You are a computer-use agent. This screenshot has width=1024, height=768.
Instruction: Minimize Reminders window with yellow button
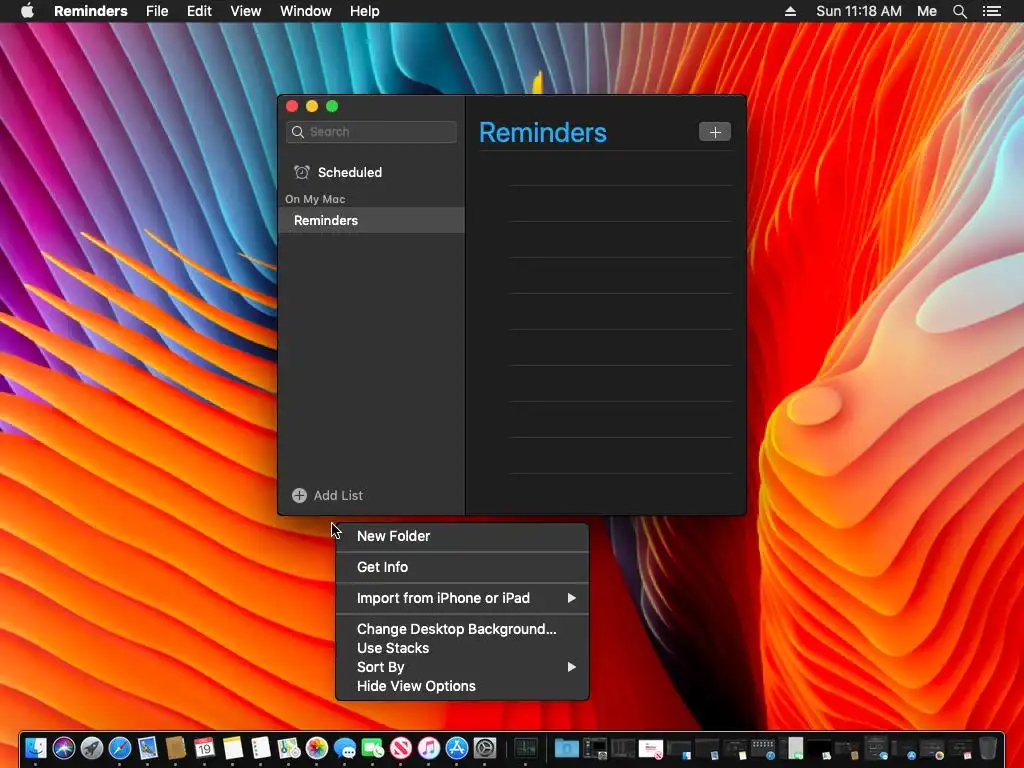point(312,106)
